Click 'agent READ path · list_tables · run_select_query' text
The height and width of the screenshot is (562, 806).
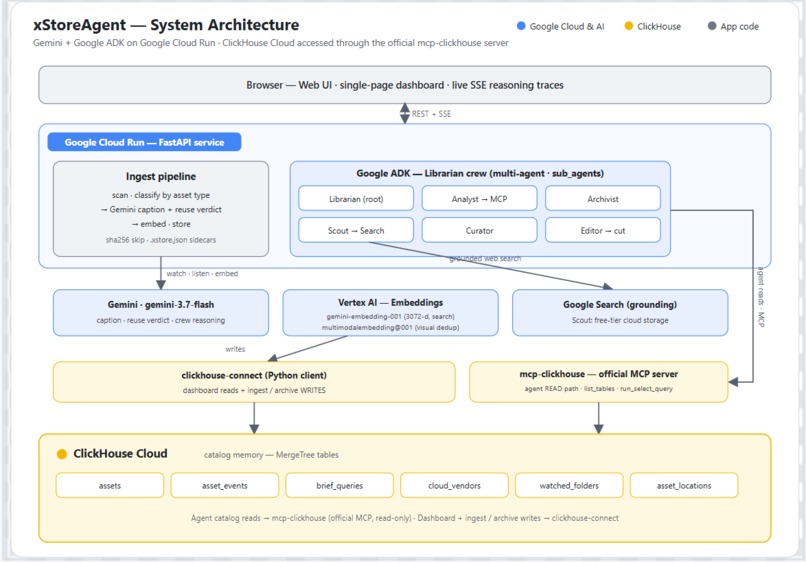pos(598,389)
